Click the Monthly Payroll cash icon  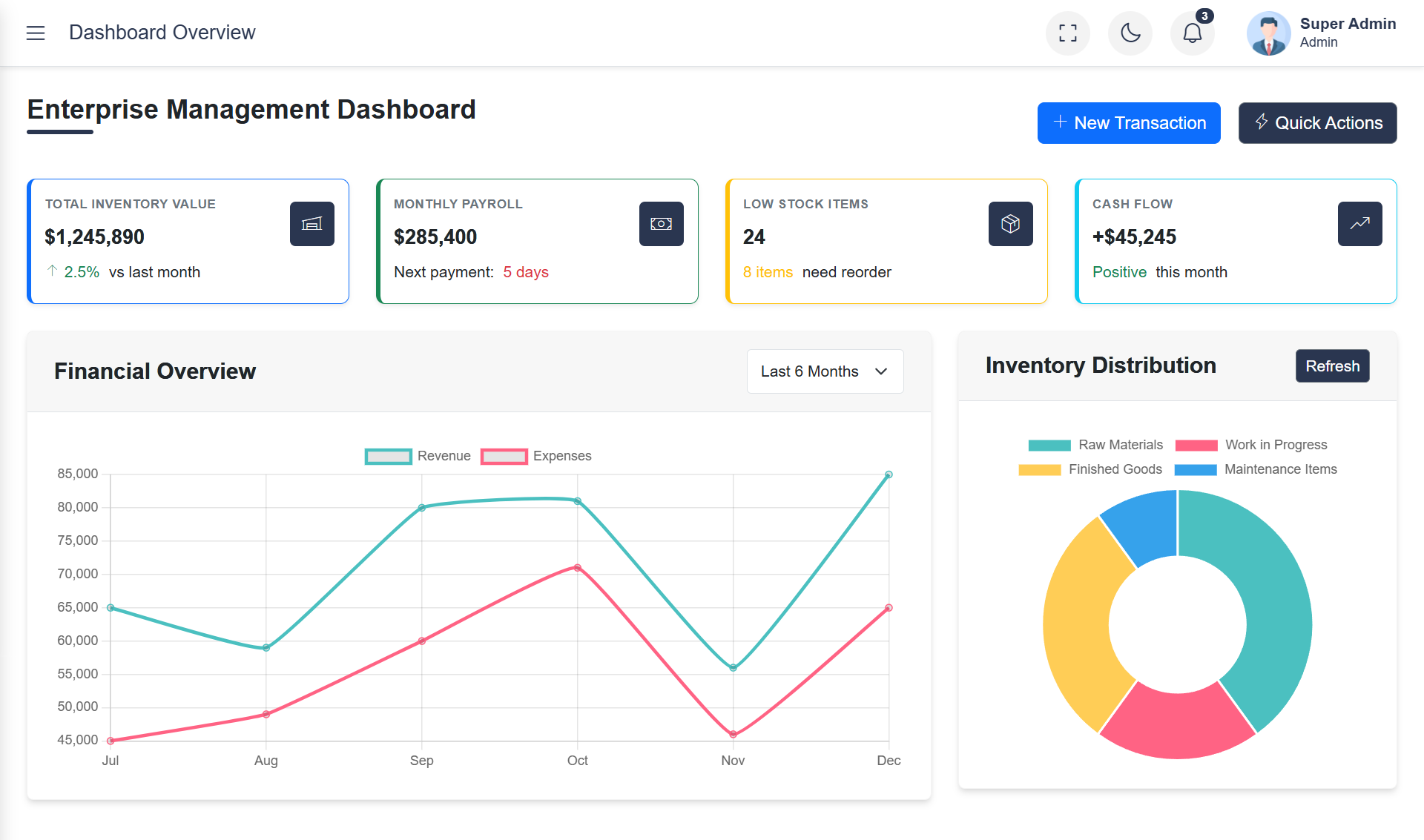pos(661,224)
